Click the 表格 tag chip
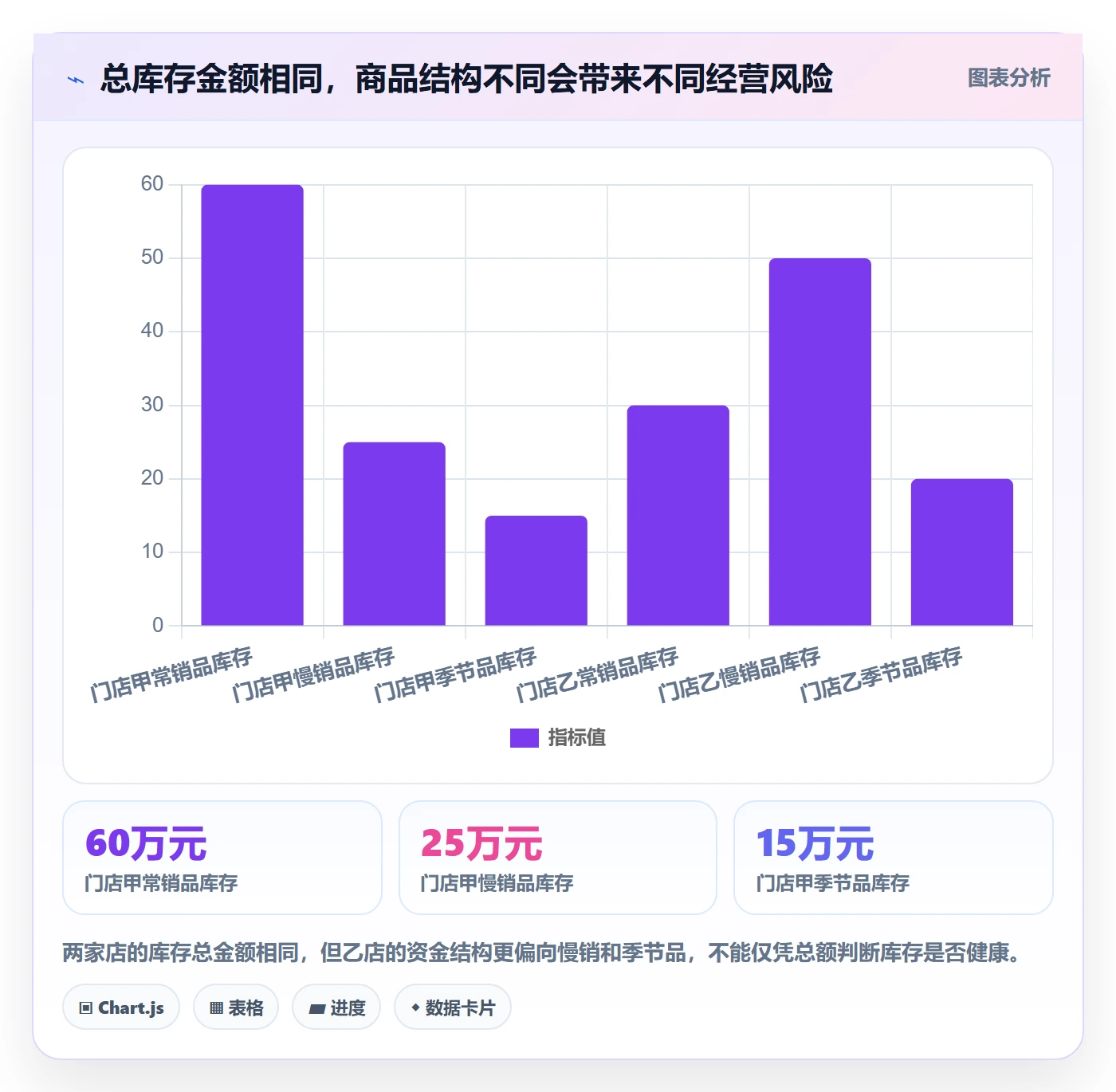 pyautogui.click(x=236, y=1008)
